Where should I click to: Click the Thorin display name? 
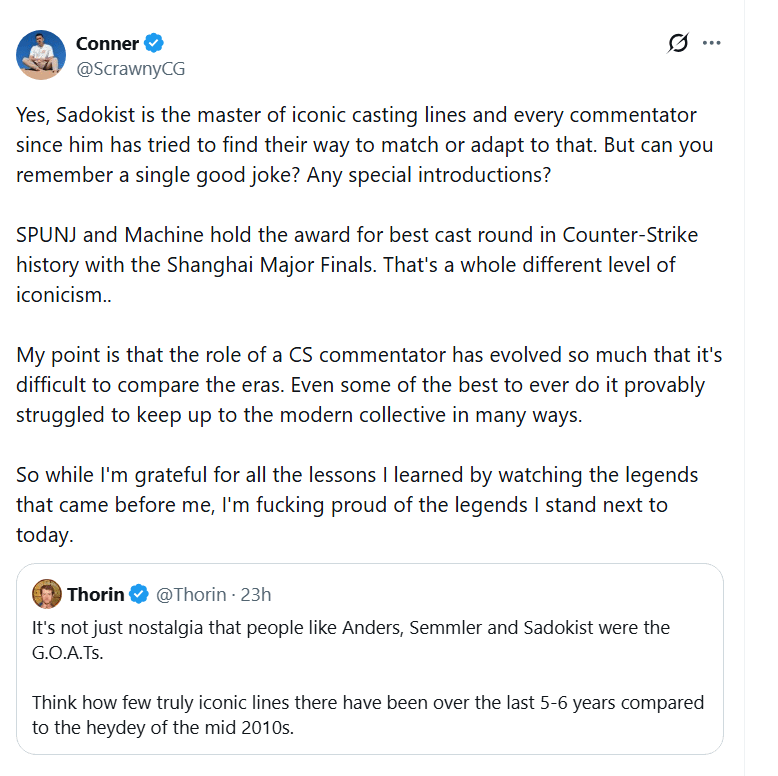click(95, 595)
